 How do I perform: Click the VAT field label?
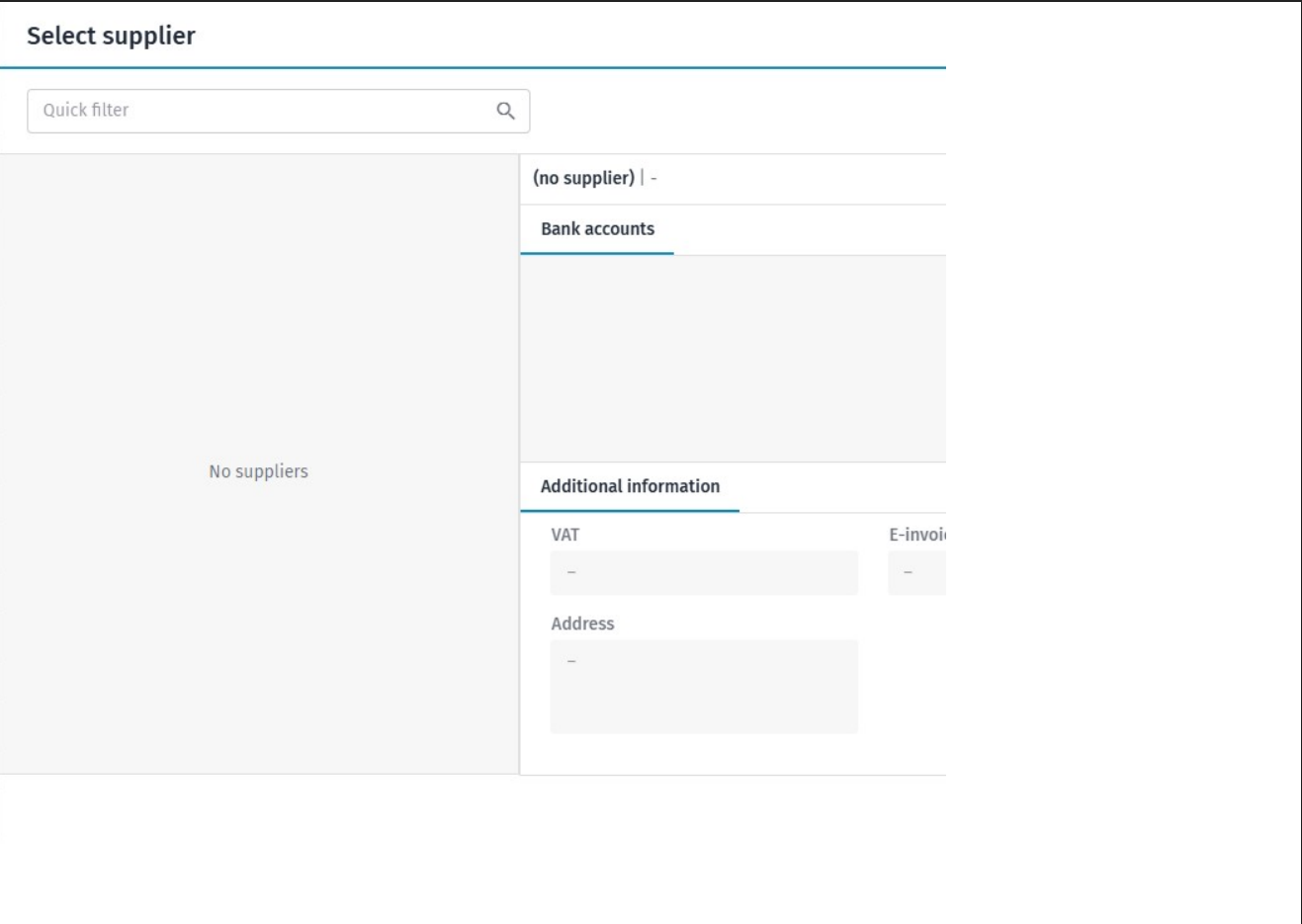point(564,535)
